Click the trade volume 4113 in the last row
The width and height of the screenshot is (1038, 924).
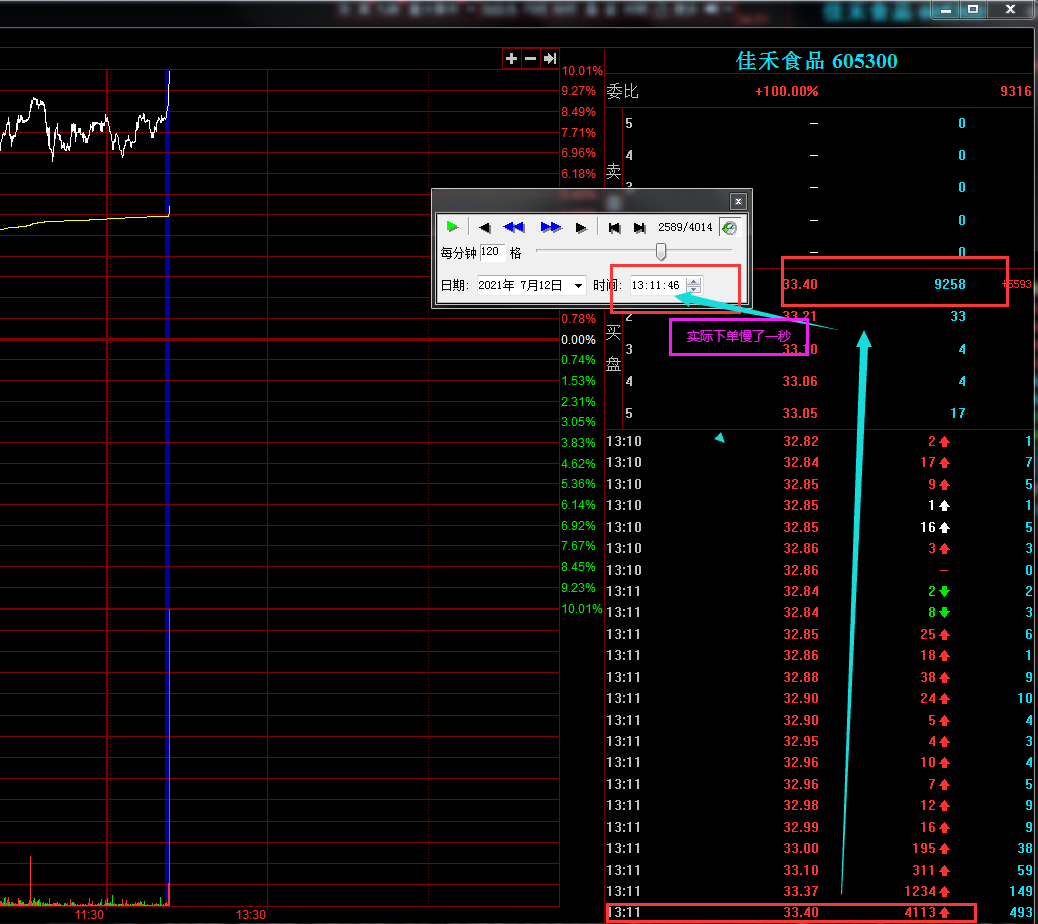tap(920, 913)
